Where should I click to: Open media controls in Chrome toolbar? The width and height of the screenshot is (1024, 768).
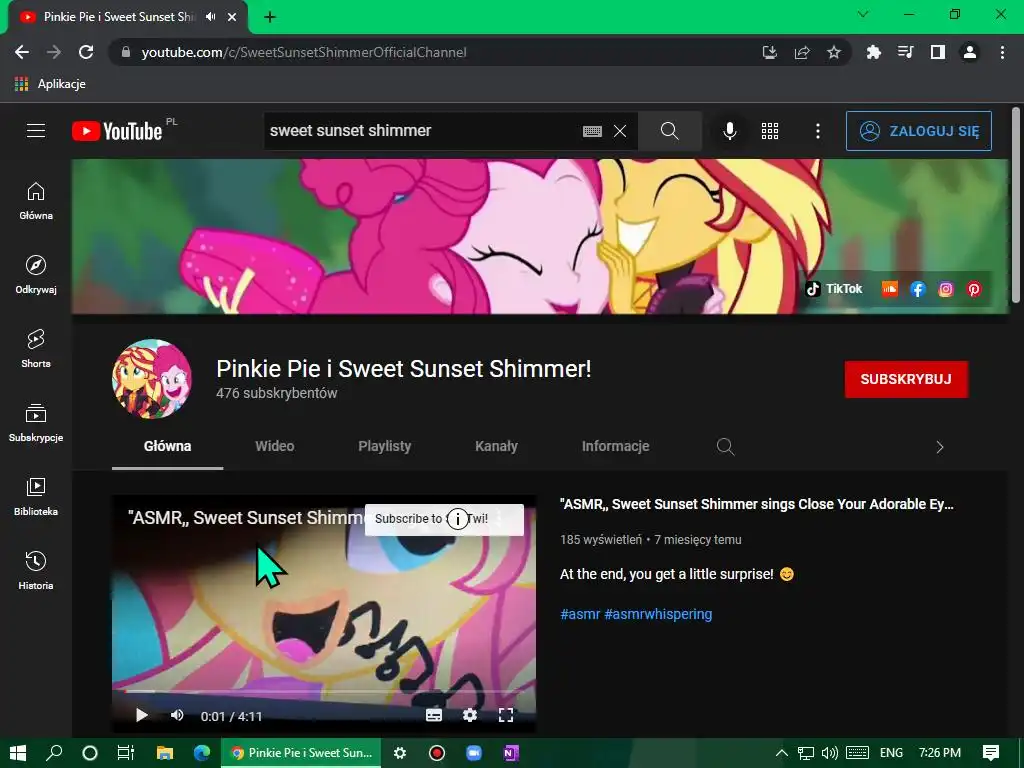(x=906, y=52)
